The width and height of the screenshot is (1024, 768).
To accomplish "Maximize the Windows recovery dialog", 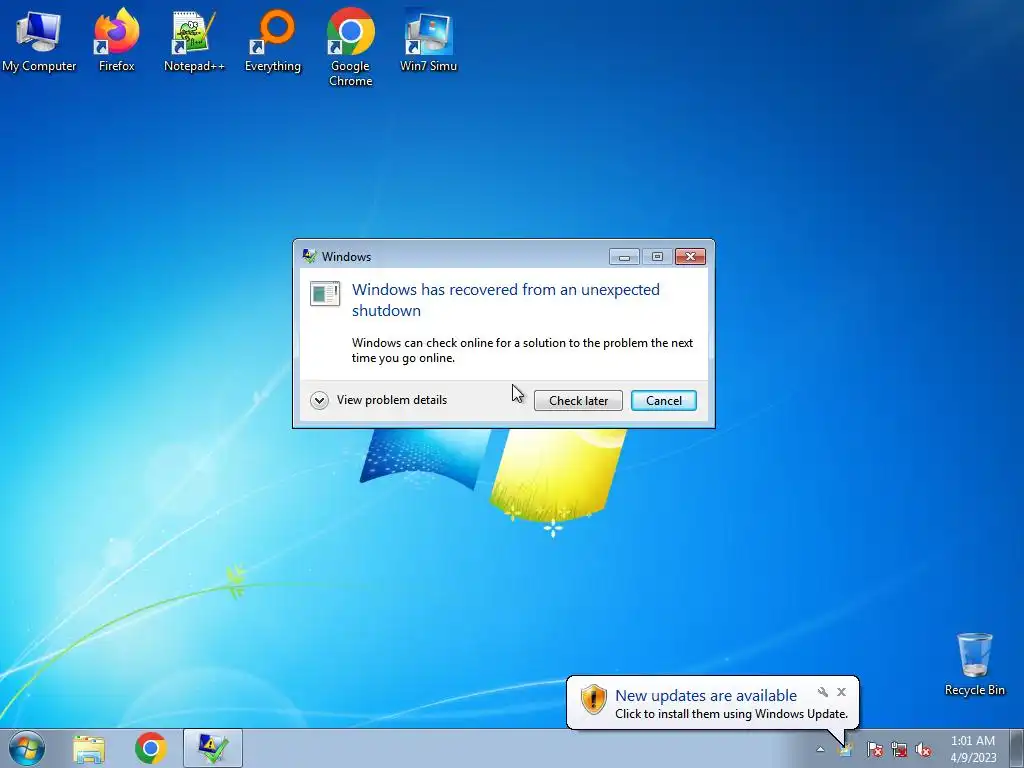I will pyautogui.click(x=657, y=257).
